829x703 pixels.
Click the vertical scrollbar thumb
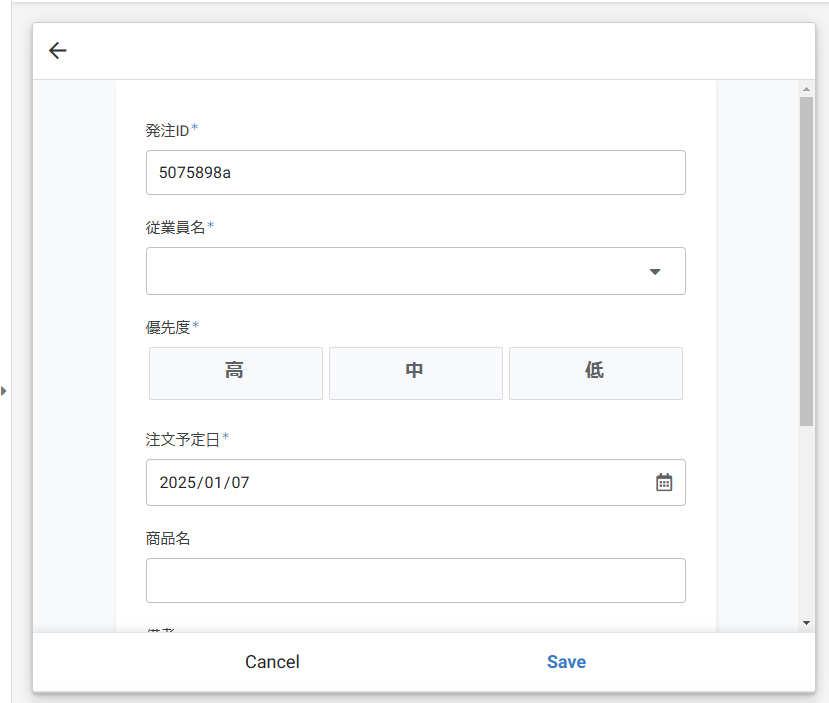pos(806,260)
